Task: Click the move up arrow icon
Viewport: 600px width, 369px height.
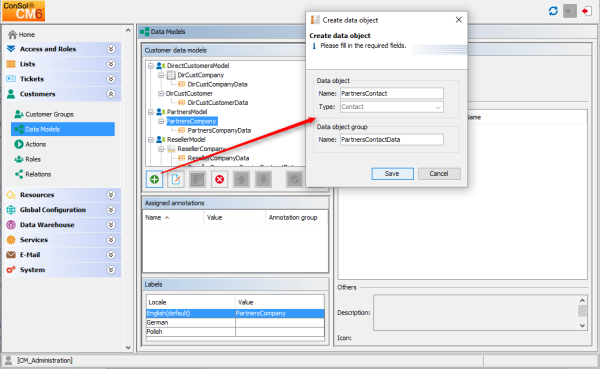Action: (241, 179)
